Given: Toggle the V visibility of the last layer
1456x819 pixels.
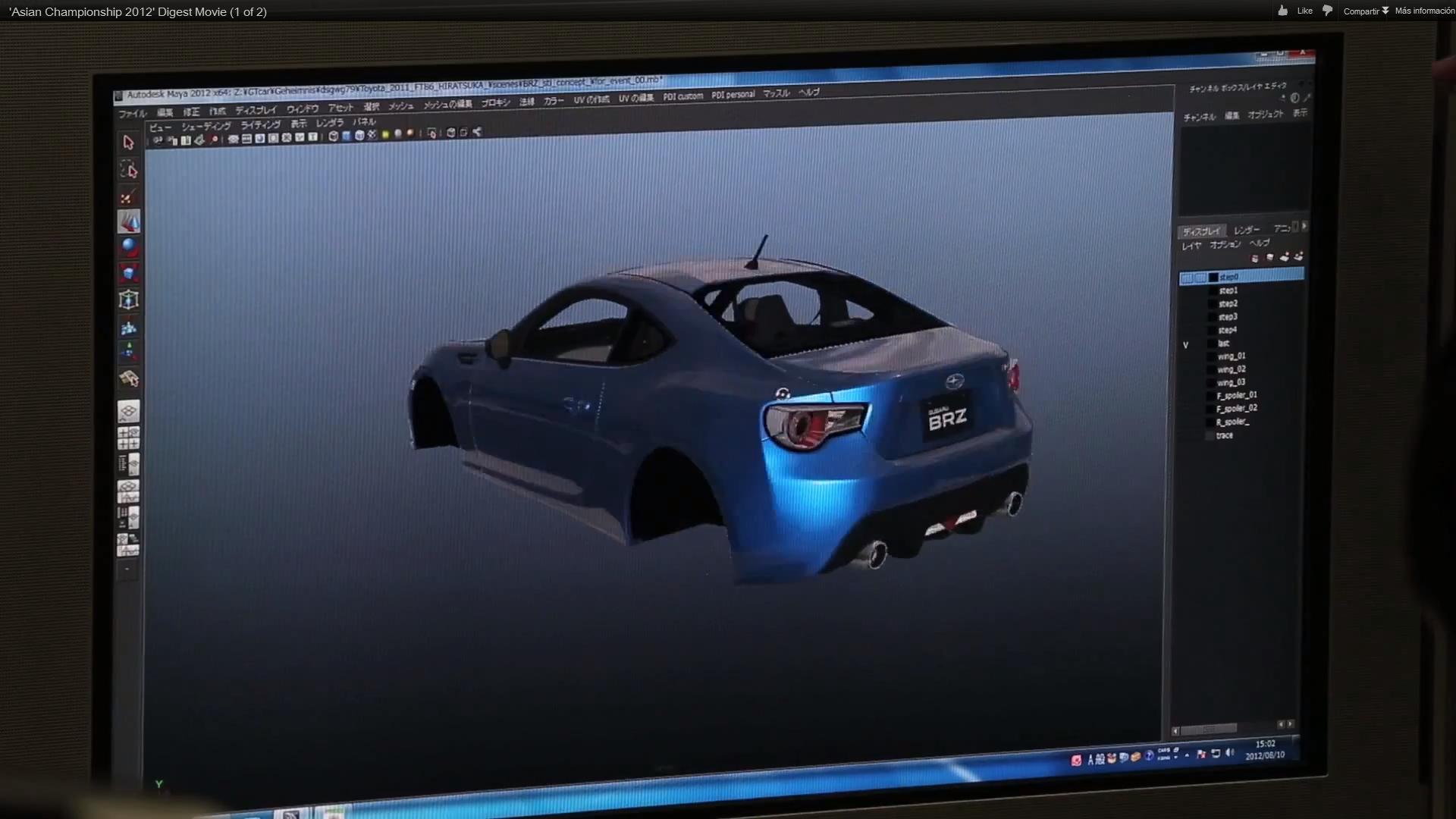Looking at the screenshot, I should coord(1185,345).
